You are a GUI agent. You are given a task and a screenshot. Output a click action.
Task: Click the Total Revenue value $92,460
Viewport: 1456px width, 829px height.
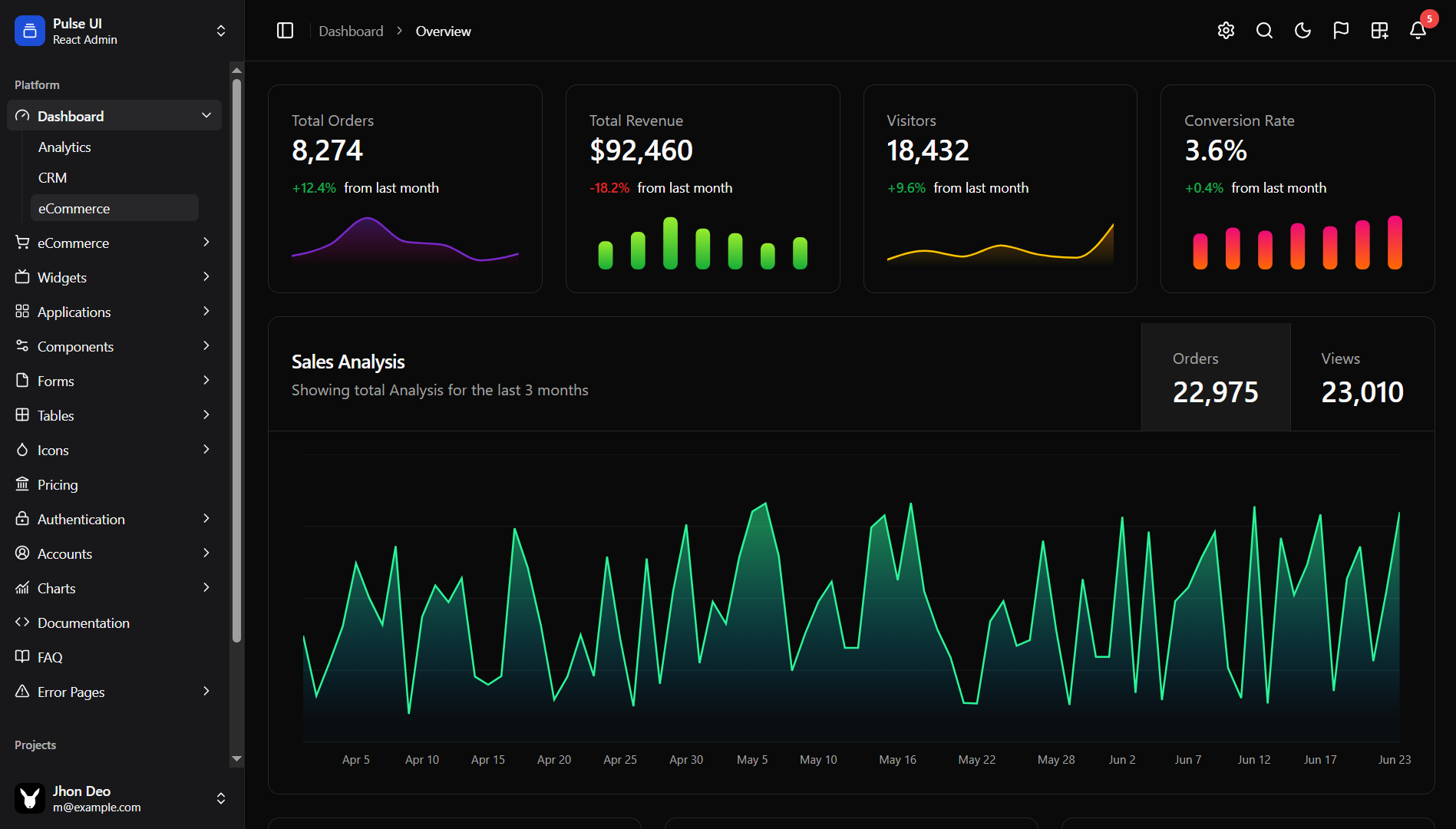point(641,150)
